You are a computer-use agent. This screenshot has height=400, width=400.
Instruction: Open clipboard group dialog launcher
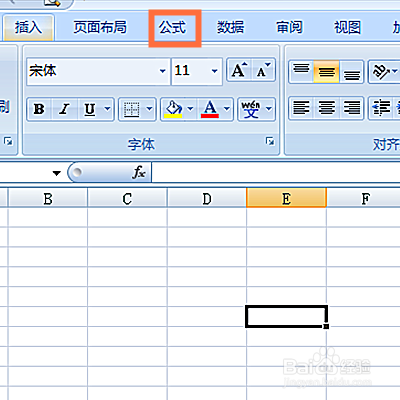coord(8,141)
